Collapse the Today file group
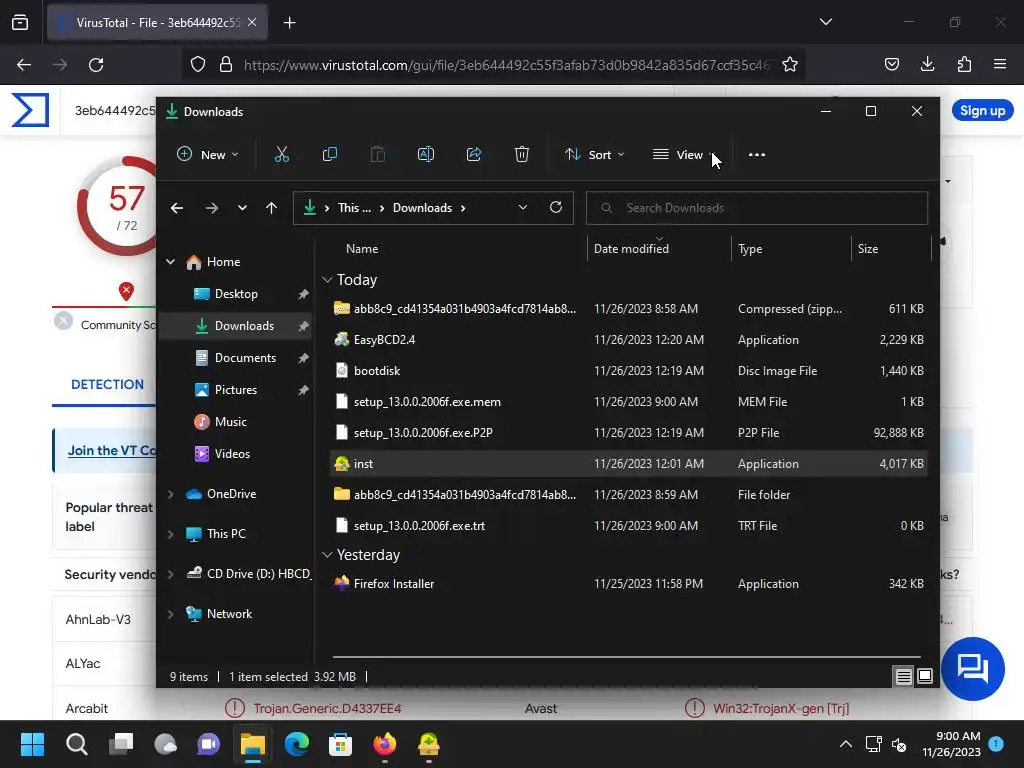Screen dimensions: 1024x768 [x=327, y=280]
